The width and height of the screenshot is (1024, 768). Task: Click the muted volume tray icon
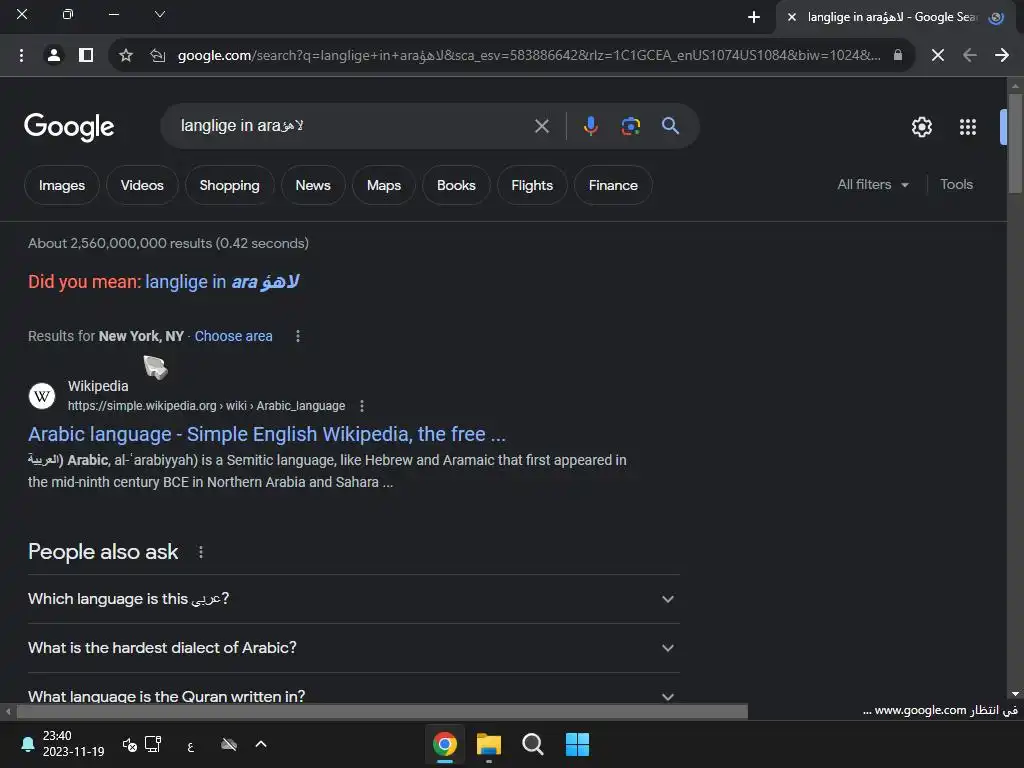coord(129,744)
